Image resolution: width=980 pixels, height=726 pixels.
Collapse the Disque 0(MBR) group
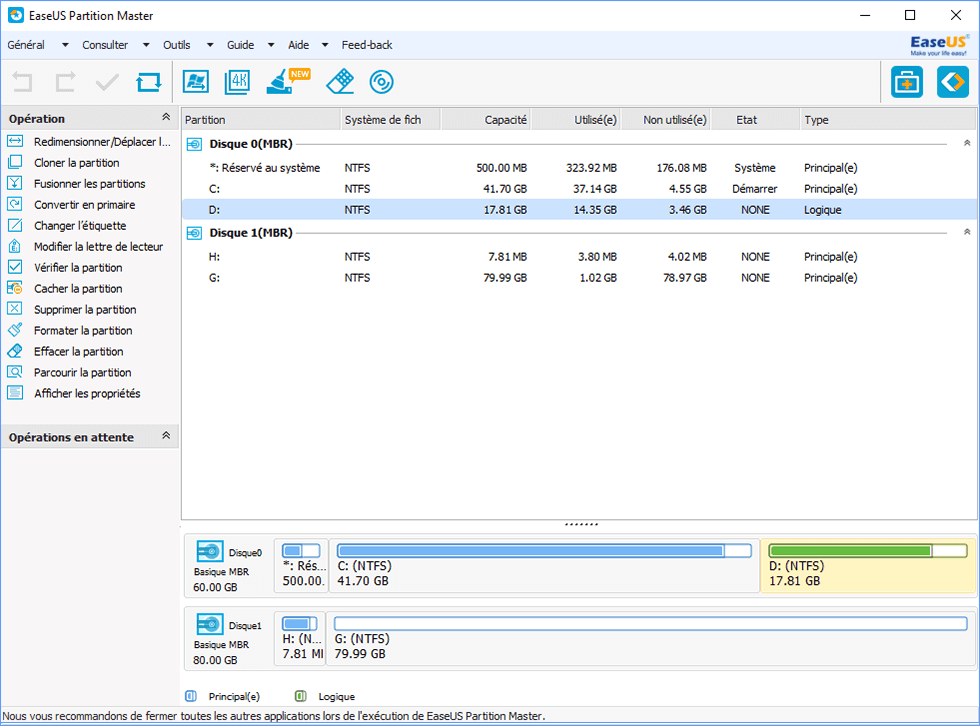pos(967,143)
